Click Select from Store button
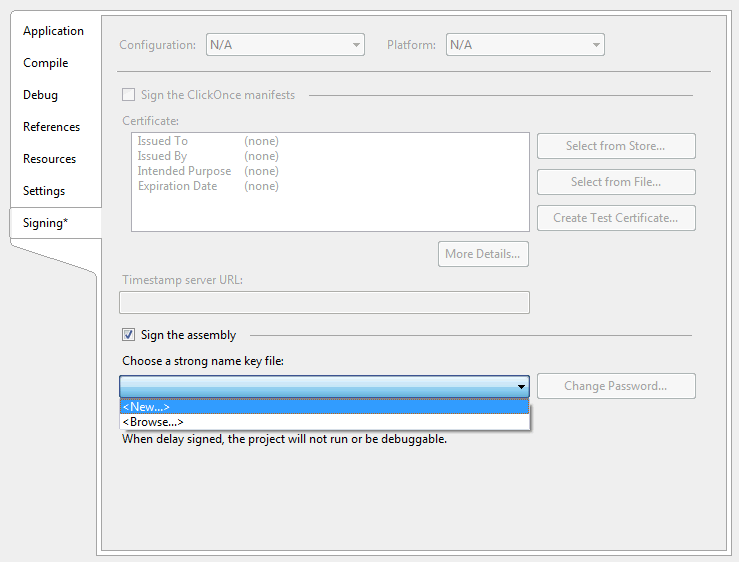This screenshot has width=739, height=562. (x=615, y=146)
